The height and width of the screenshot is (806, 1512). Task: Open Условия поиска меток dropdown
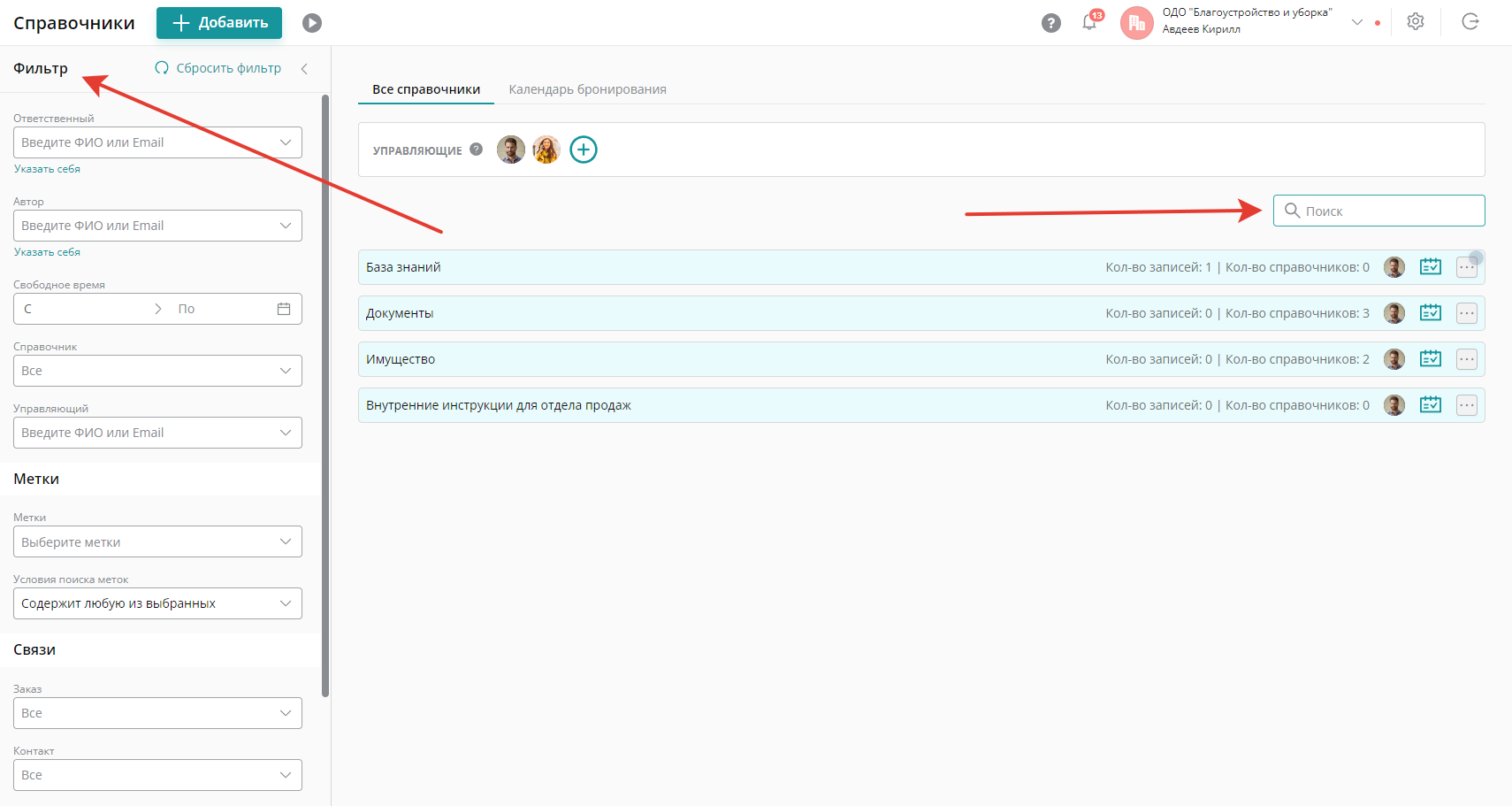pos(157,603)
